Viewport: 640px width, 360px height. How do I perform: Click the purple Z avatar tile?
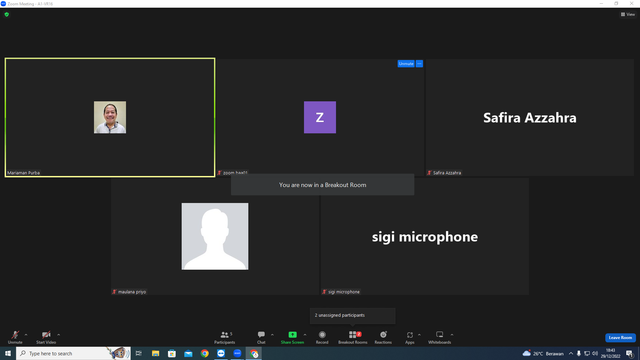320,117
